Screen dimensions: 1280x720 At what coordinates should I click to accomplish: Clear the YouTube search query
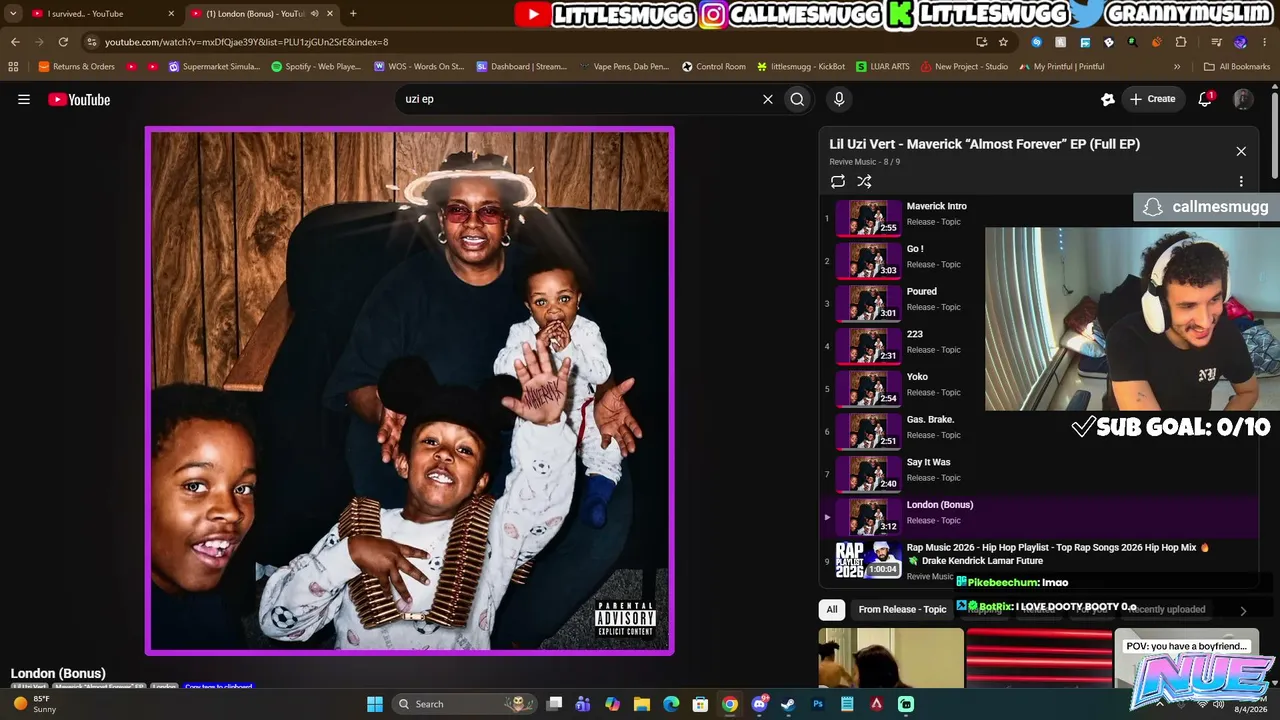pyautogui.click(x=768, y=99)
